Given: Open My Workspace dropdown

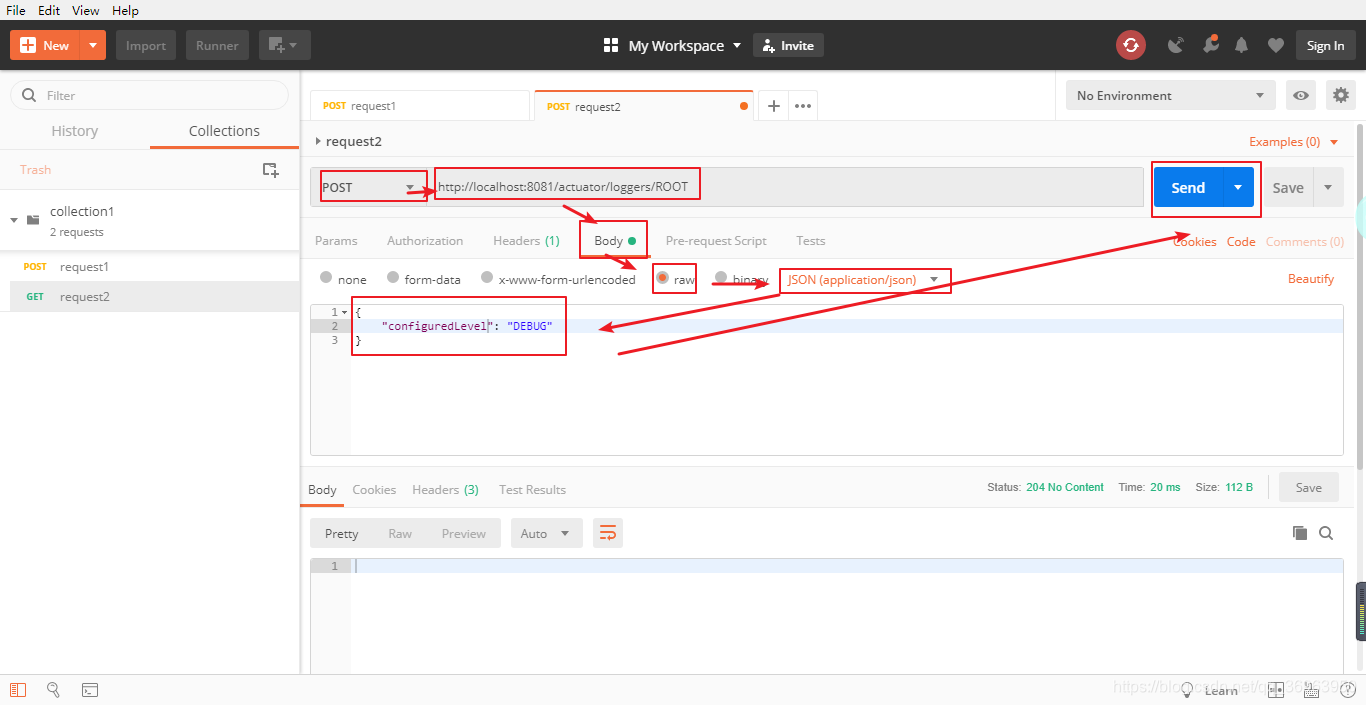Looking at the screenshot, I should coord(685,46).
